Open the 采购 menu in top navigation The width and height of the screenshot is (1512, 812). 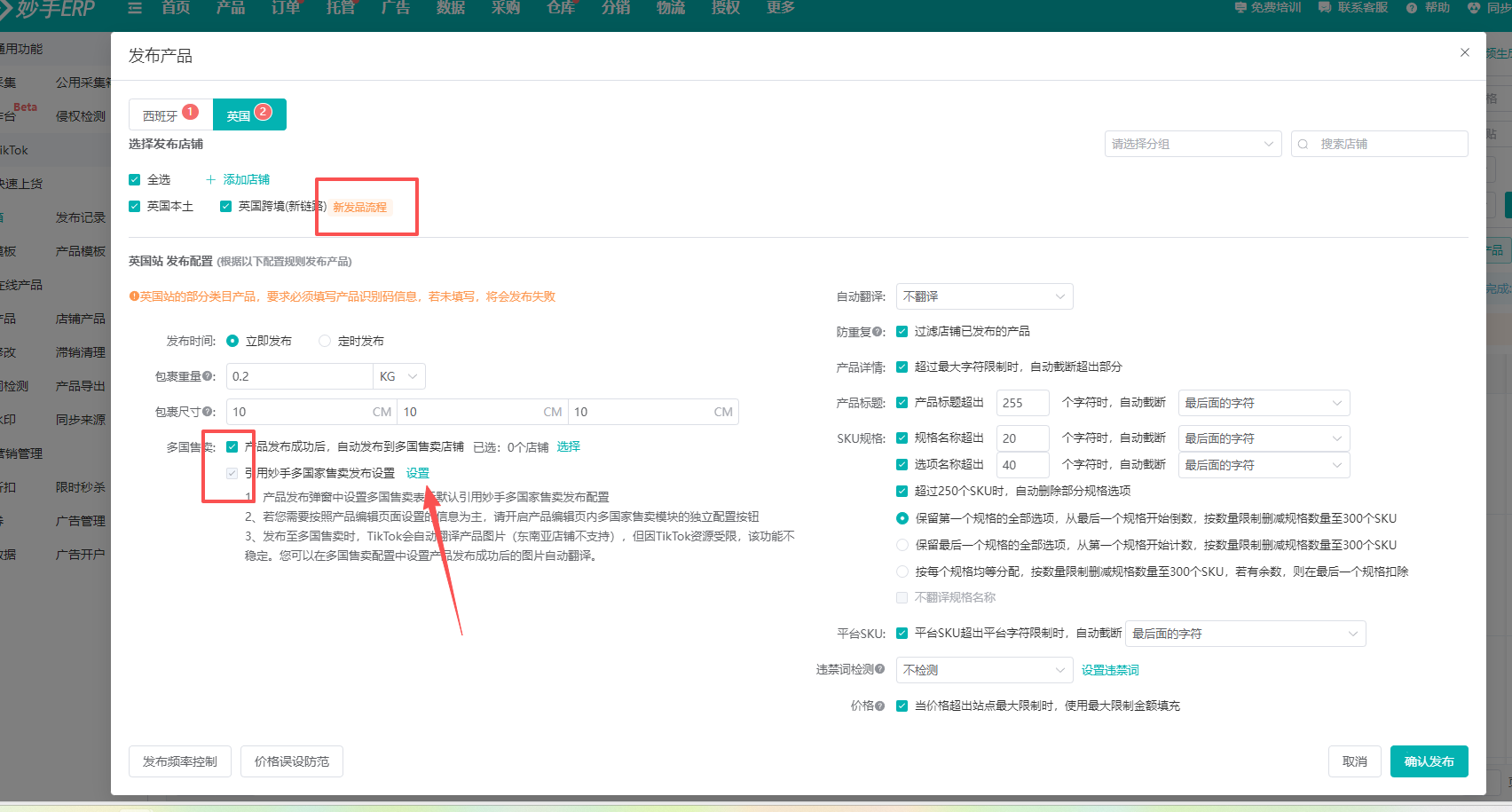pos(506,8)
